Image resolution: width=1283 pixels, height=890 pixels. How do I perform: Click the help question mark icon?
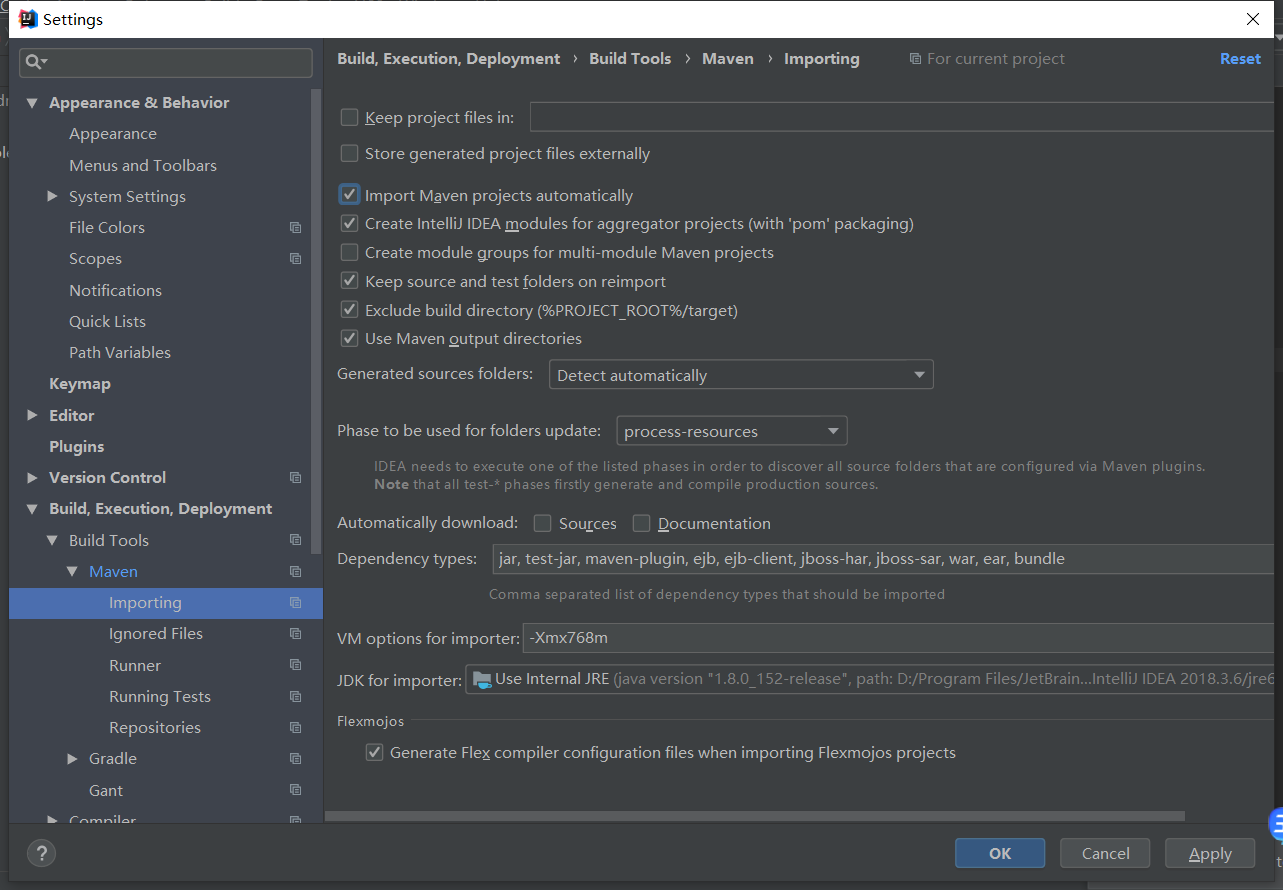41,853
